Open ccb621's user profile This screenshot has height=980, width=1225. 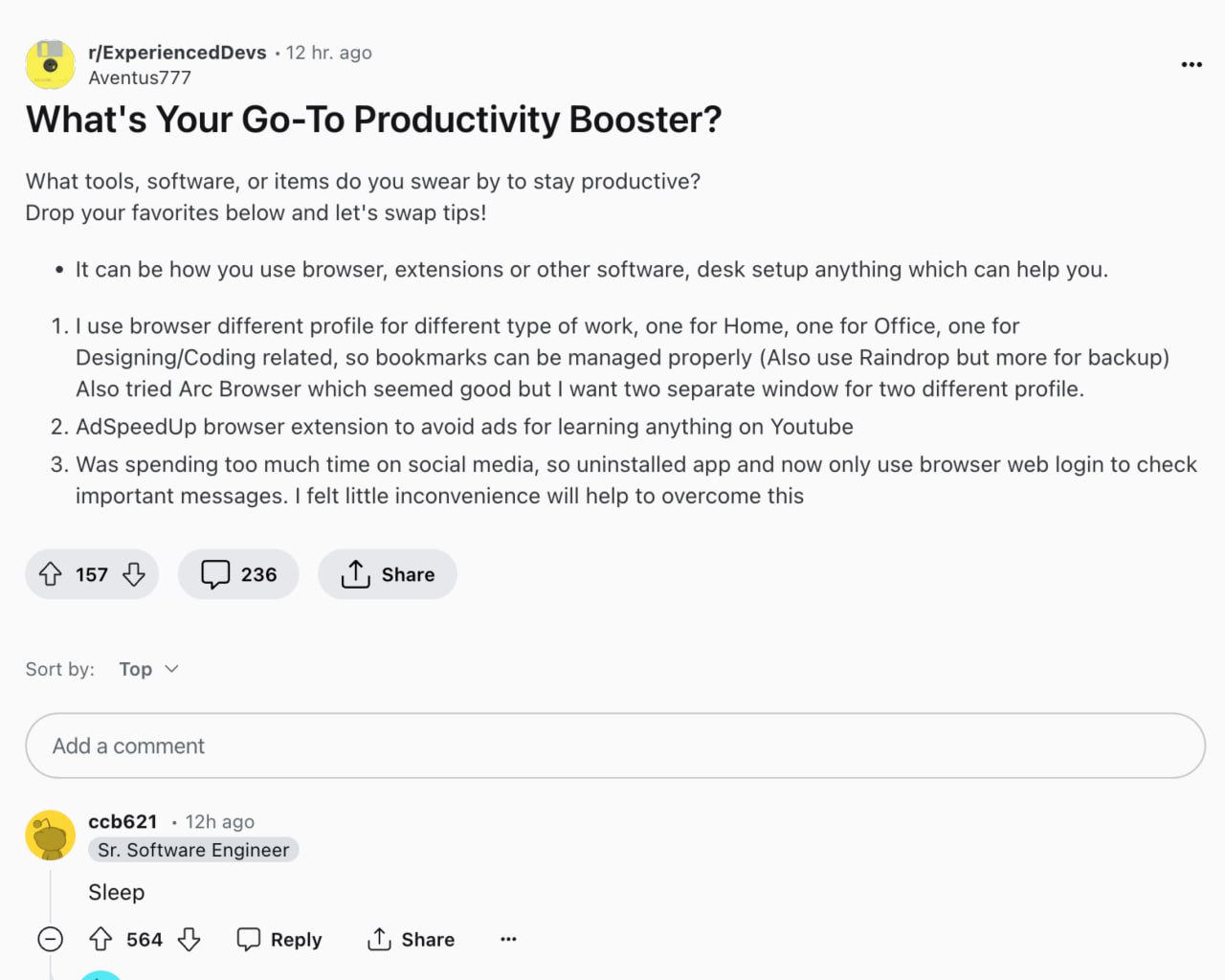(122, 821)
